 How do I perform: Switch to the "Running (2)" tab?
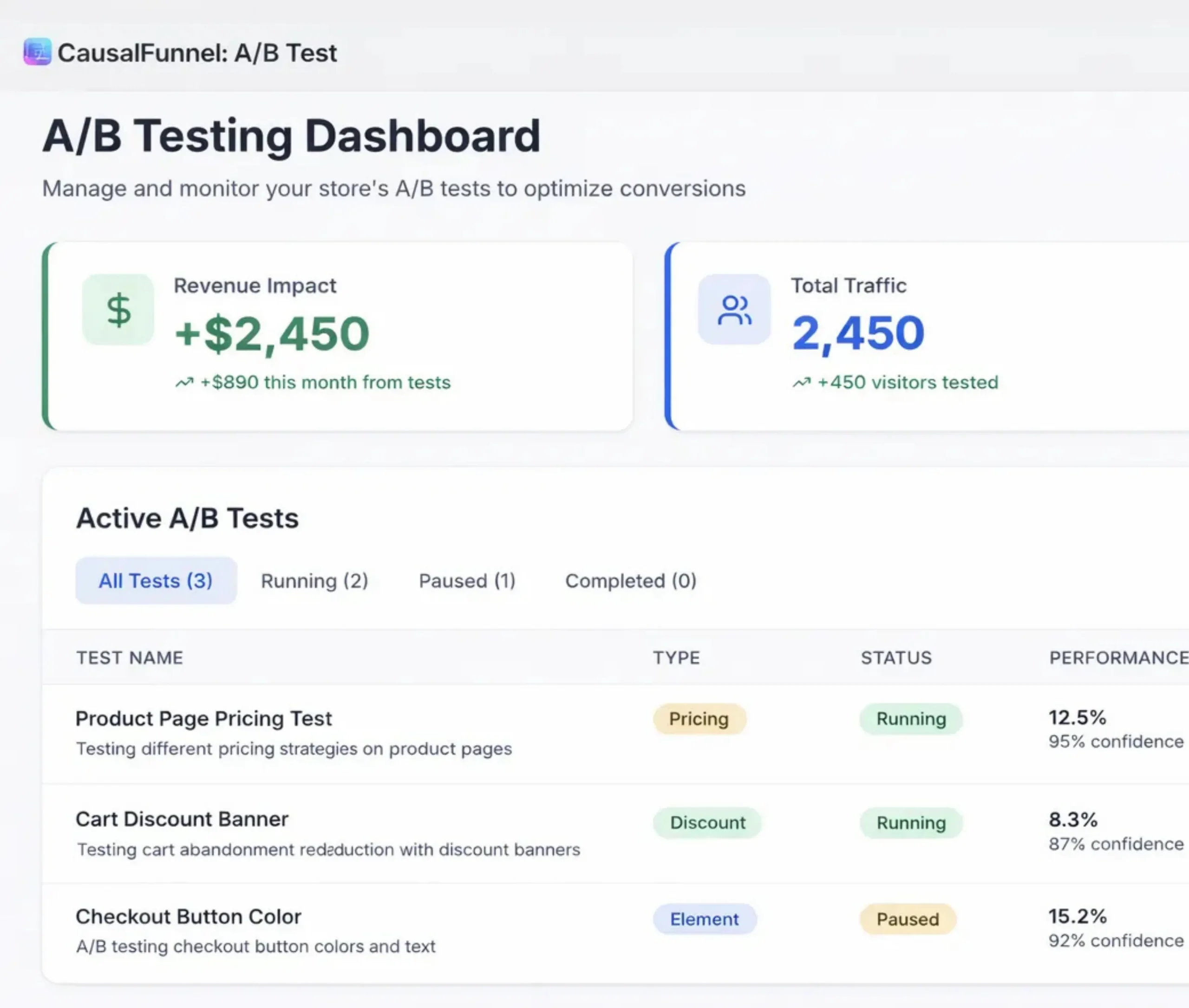[x=314, y=580]
